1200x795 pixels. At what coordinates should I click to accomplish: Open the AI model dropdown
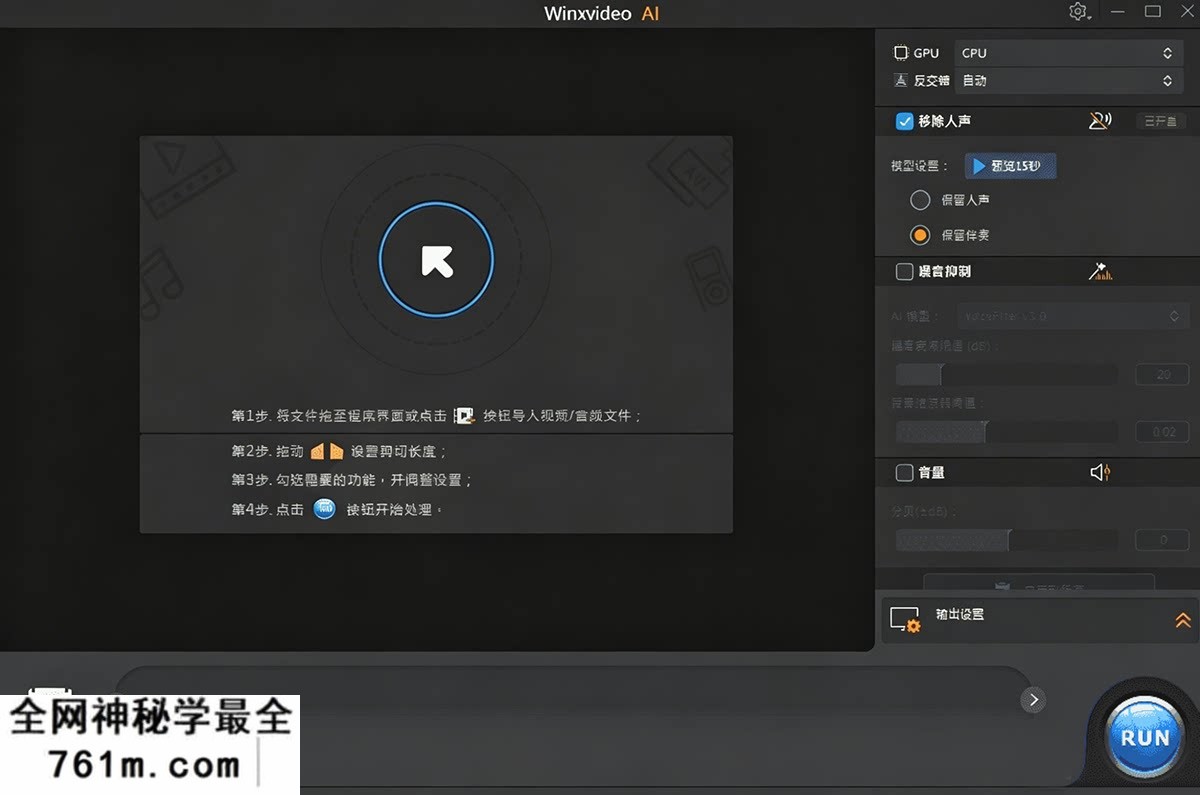[x=1072, y=316]
